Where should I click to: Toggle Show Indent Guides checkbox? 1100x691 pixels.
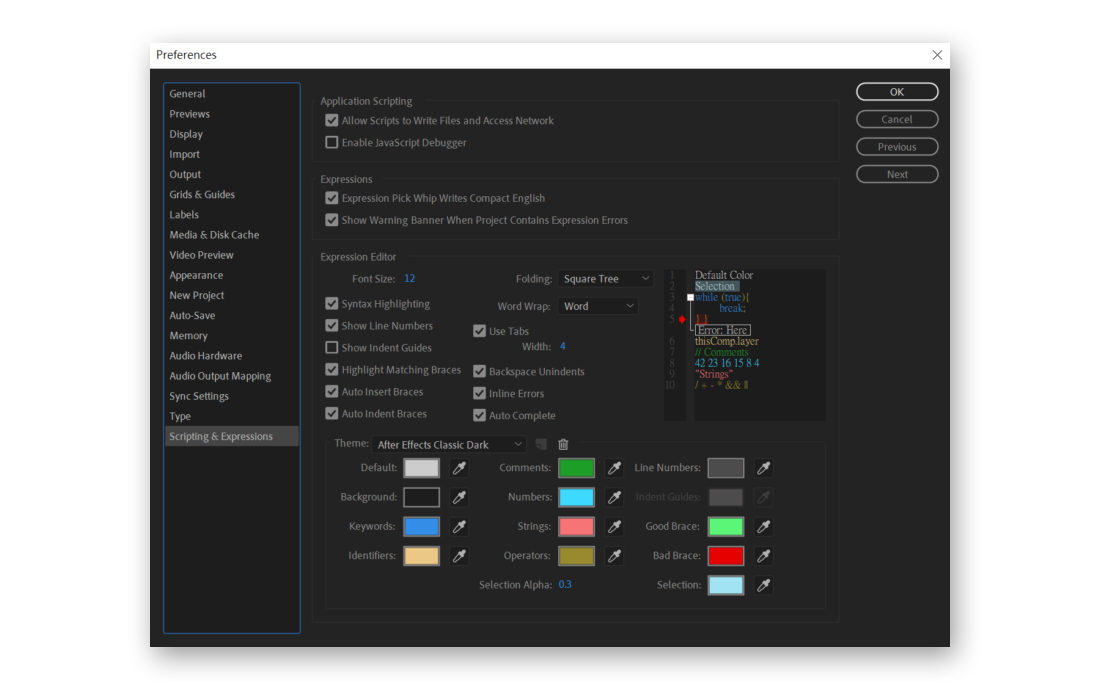(x=332, y=348)
